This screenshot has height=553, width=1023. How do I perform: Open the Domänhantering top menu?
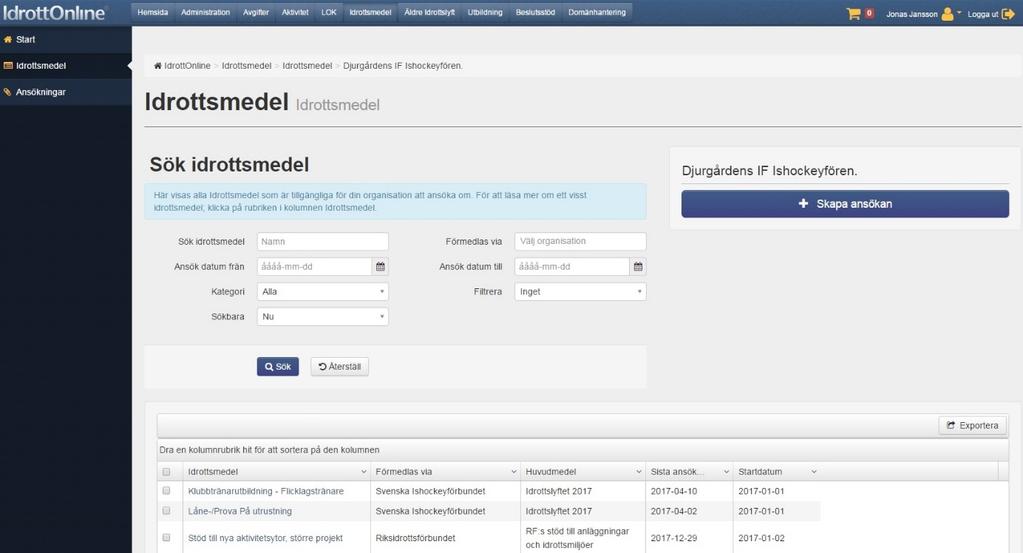[597, 12]
